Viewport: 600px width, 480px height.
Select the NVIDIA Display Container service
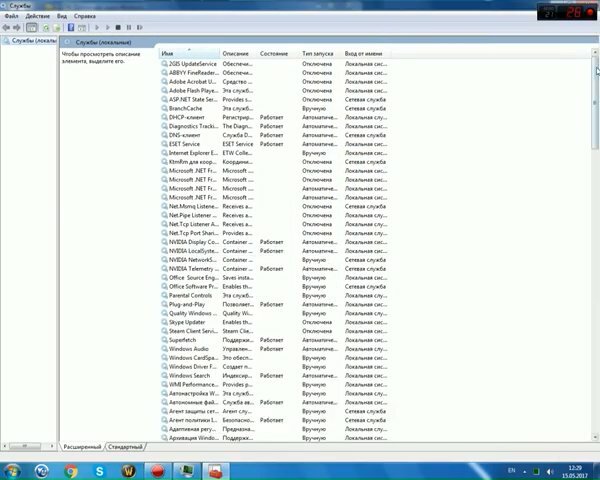(274, 242)
